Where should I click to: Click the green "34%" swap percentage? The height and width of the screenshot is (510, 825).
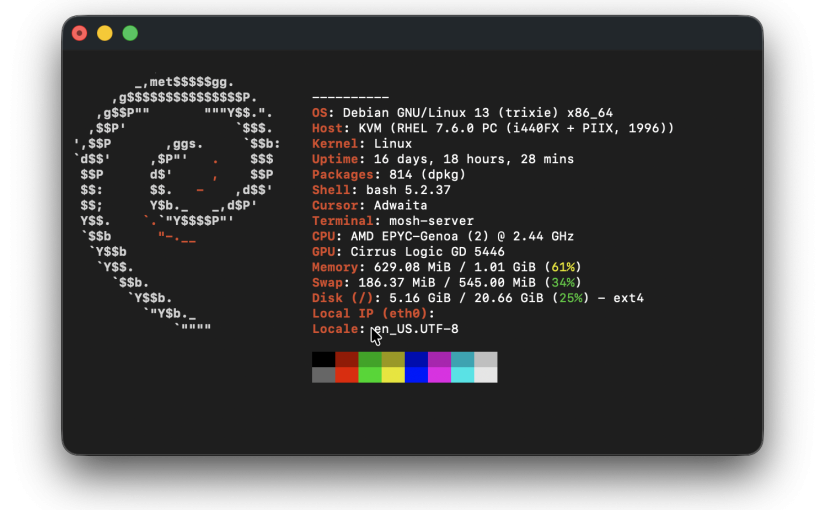click(x=563, y=283)
